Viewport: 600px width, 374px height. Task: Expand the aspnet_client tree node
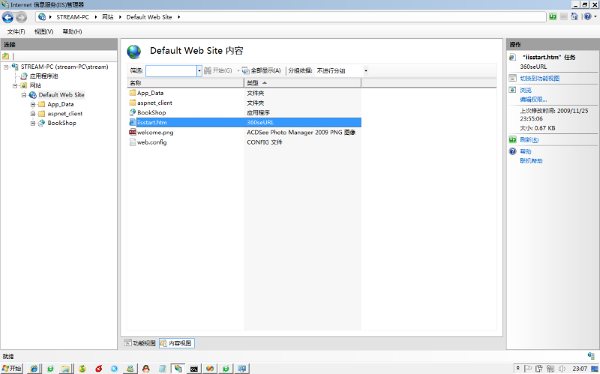[x=33, y=114]
